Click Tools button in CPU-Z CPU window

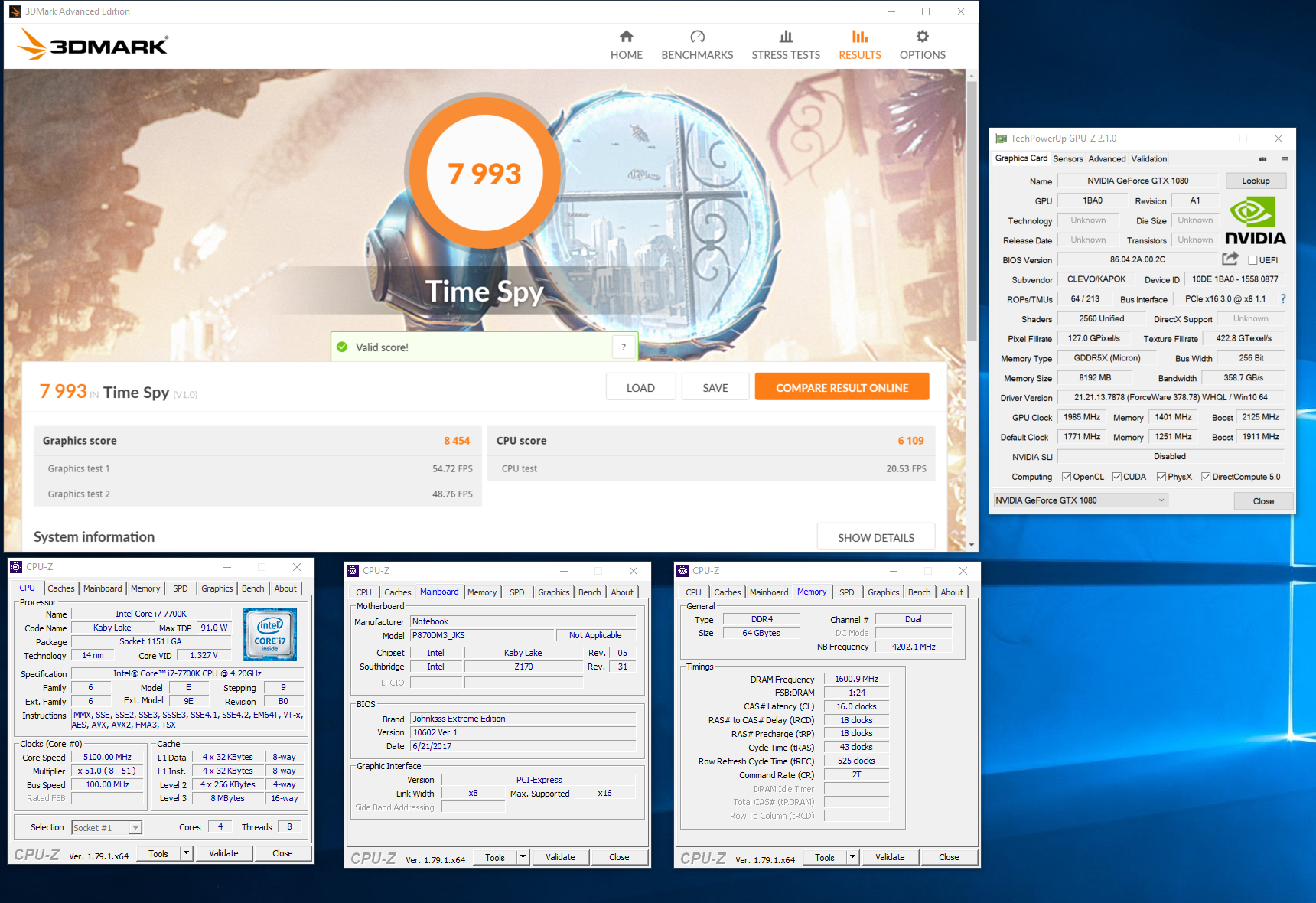[x=158, y=853]
